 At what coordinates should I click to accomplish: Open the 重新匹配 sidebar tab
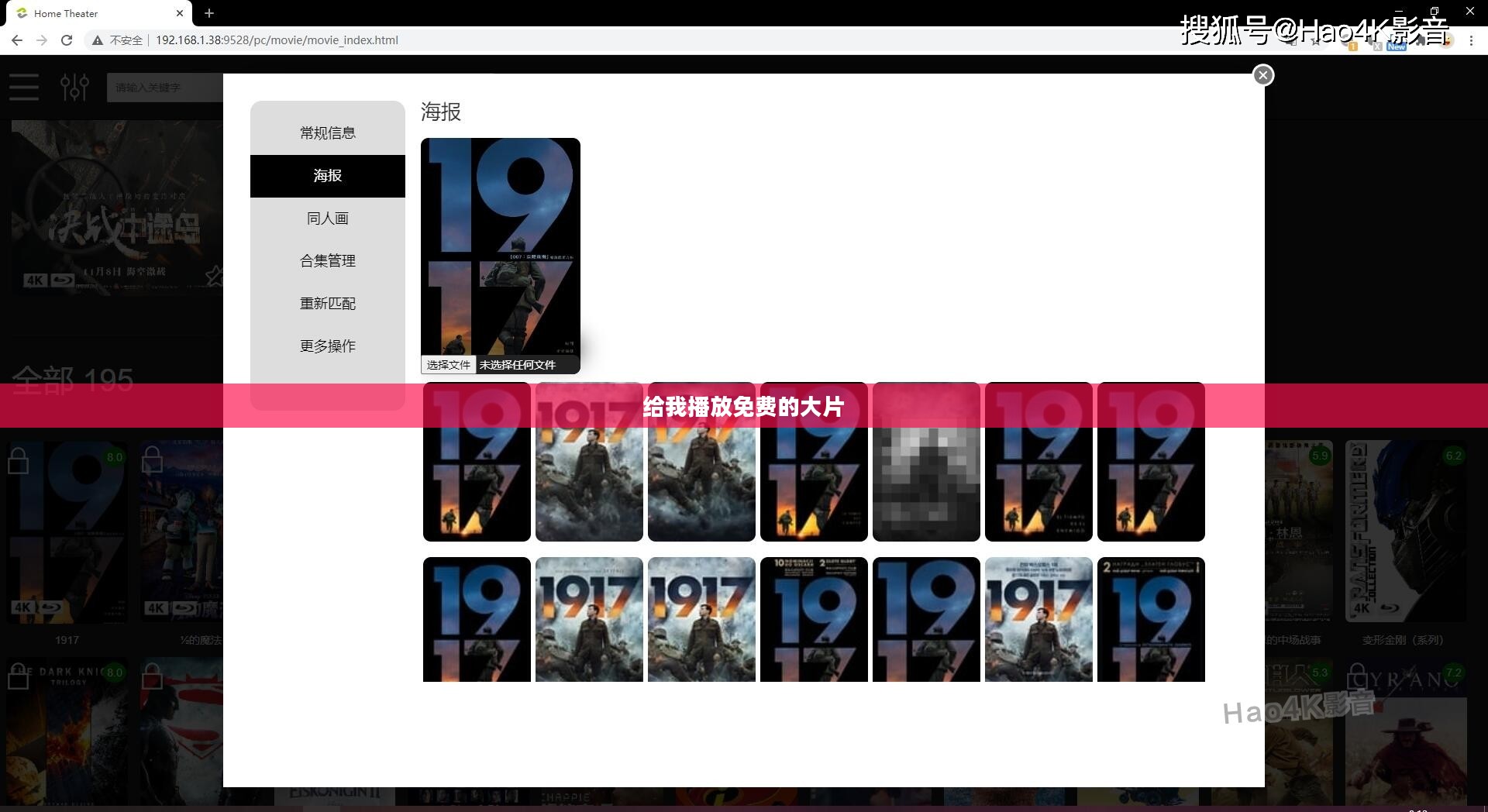pyautogui.click(x=328, y=304)
